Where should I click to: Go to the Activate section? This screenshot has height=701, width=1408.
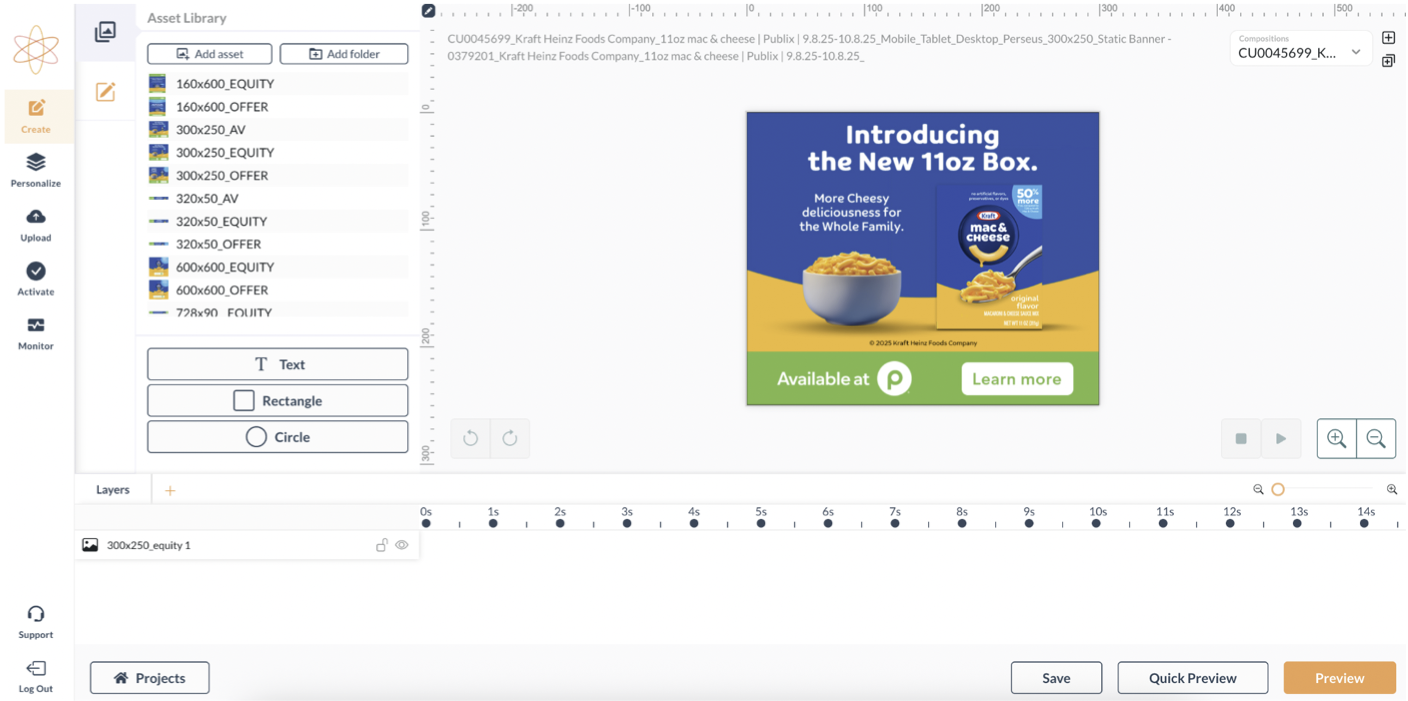click(x=36, y=279)
